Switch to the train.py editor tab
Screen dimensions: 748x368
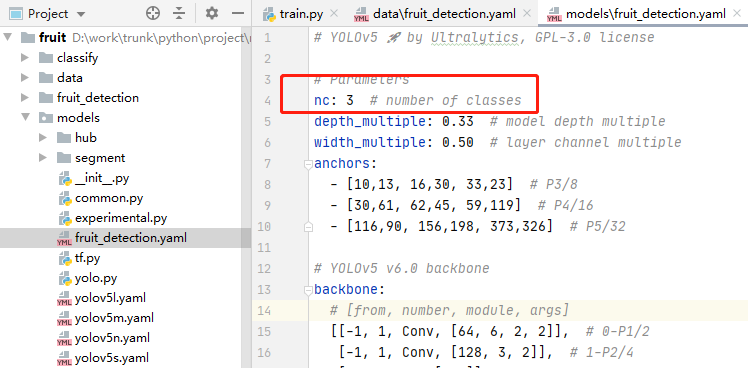click(301, 14)
